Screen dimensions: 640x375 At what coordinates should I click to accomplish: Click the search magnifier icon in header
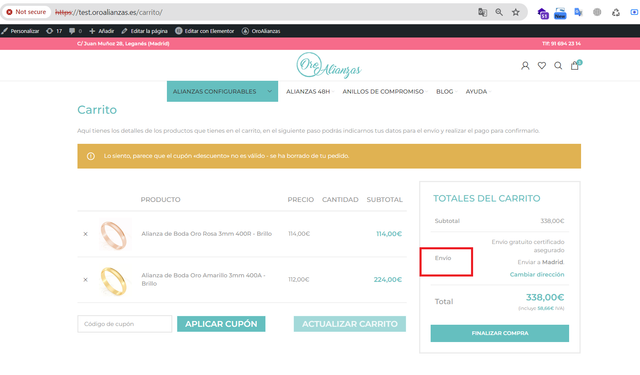click(x=558, y=65)
